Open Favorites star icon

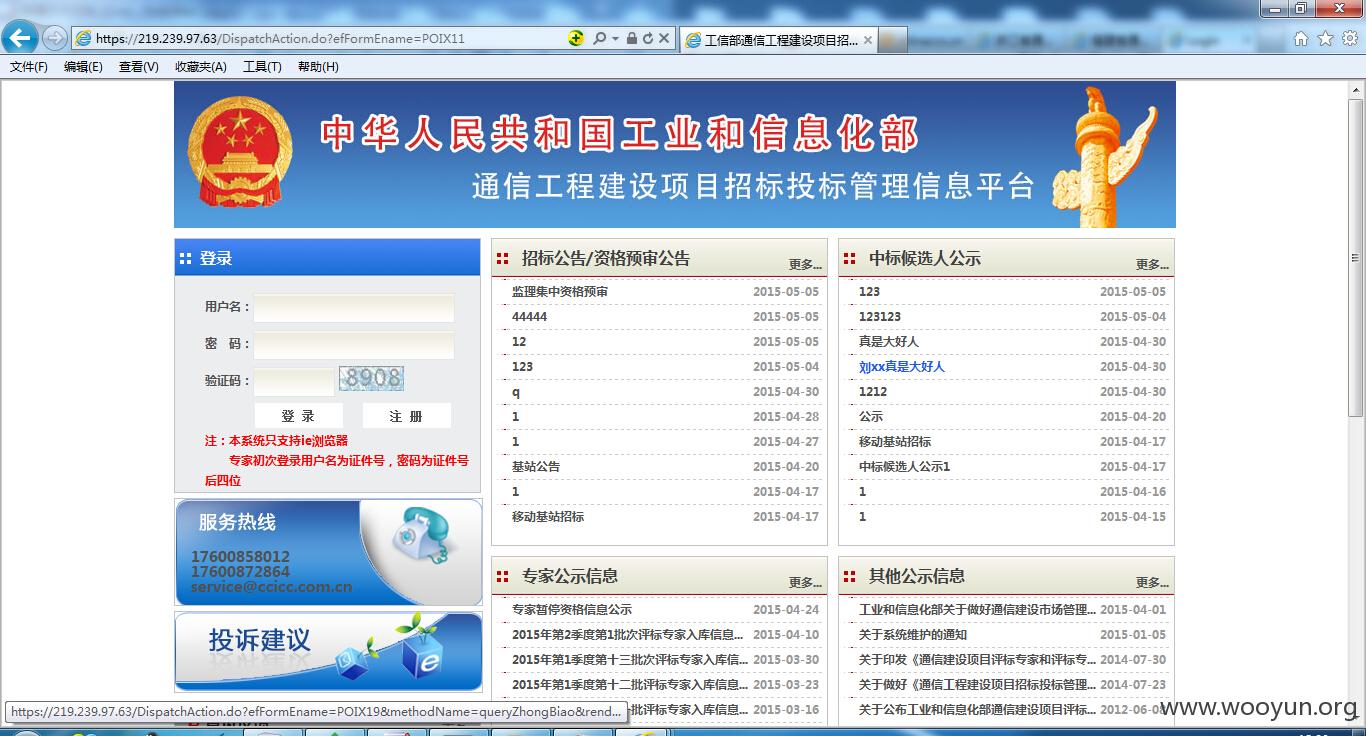pos(1325,38)
